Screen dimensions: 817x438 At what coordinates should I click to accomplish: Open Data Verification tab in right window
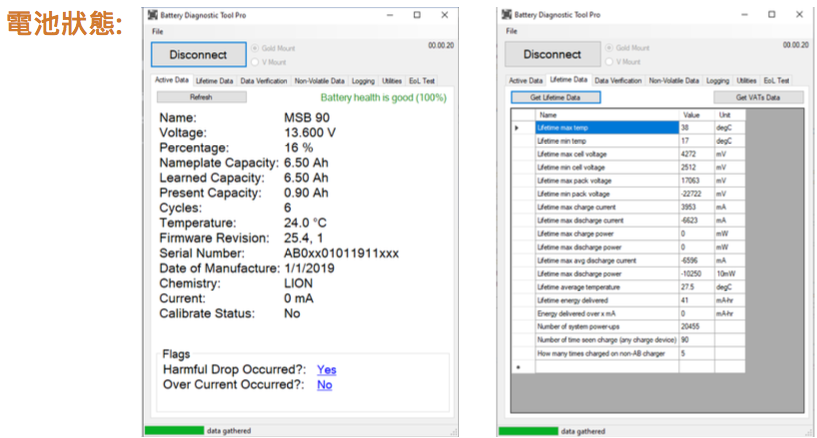coord(618,81)
